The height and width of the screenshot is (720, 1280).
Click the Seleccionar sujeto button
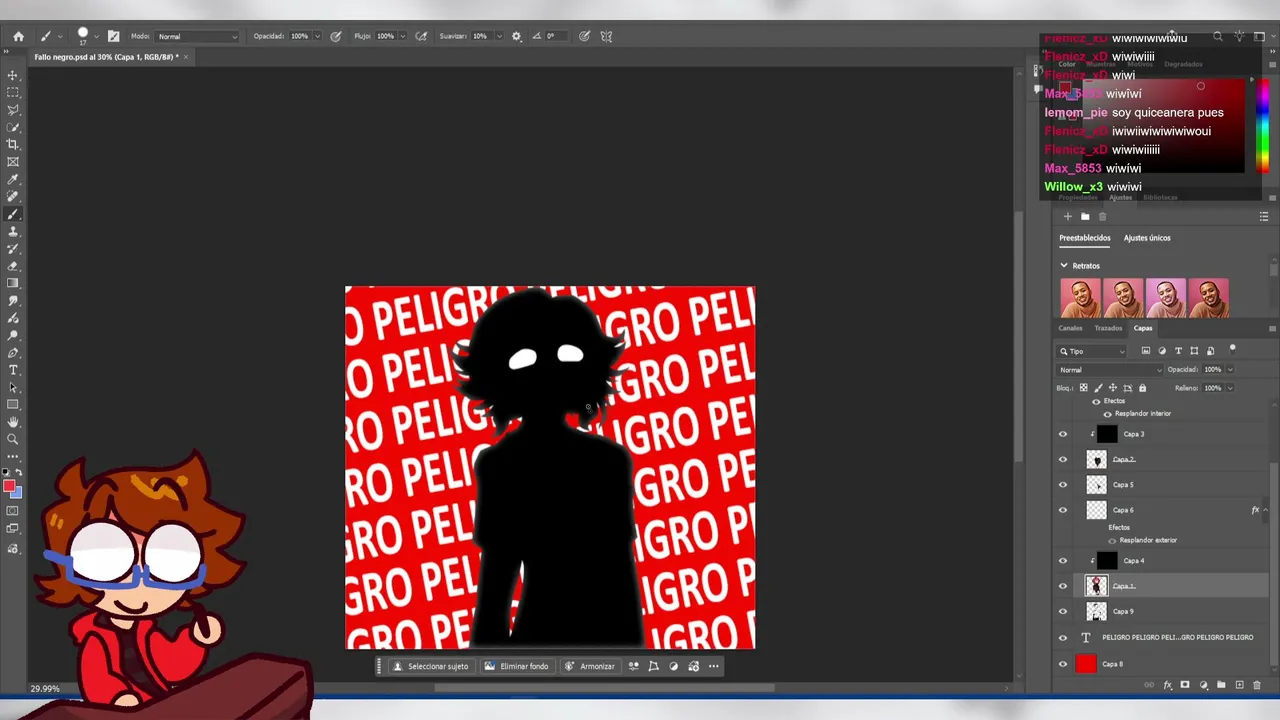(430, 666)
